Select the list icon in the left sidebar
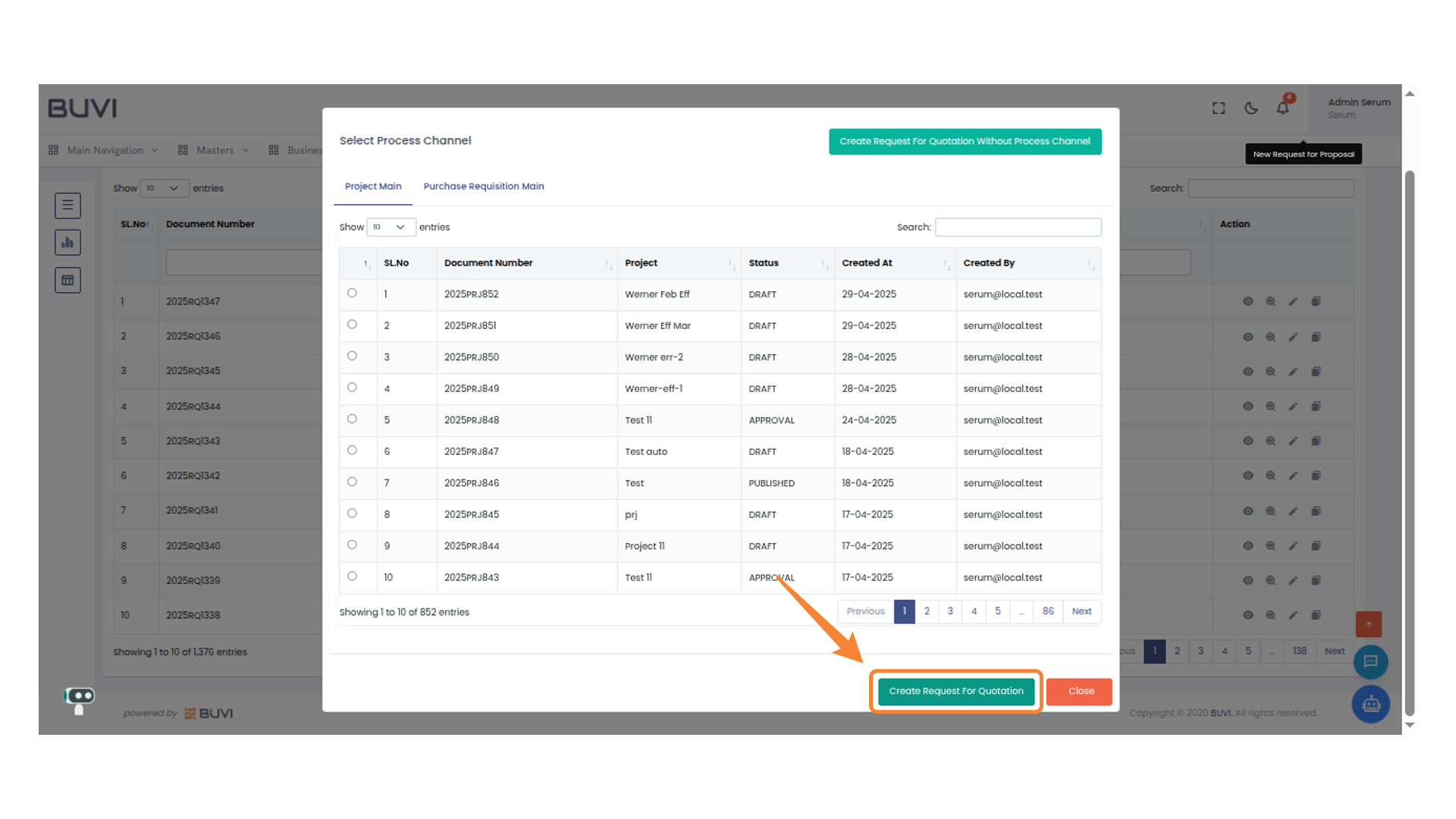The height and width of the screenshot is (819, 1456). click(x=67, y=206)
